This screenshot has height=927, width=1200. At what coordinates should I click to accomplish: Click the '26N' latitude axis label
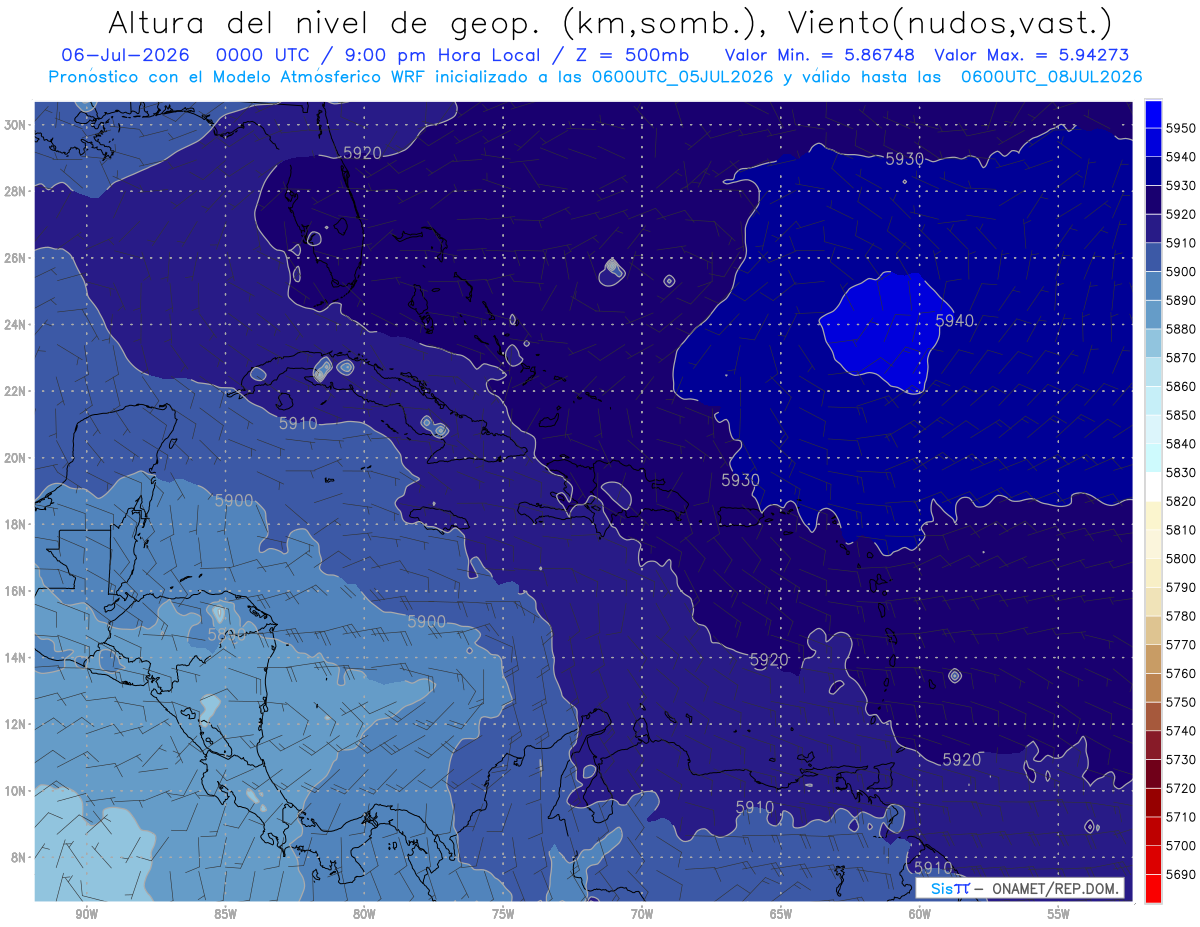tap(15, 258)
